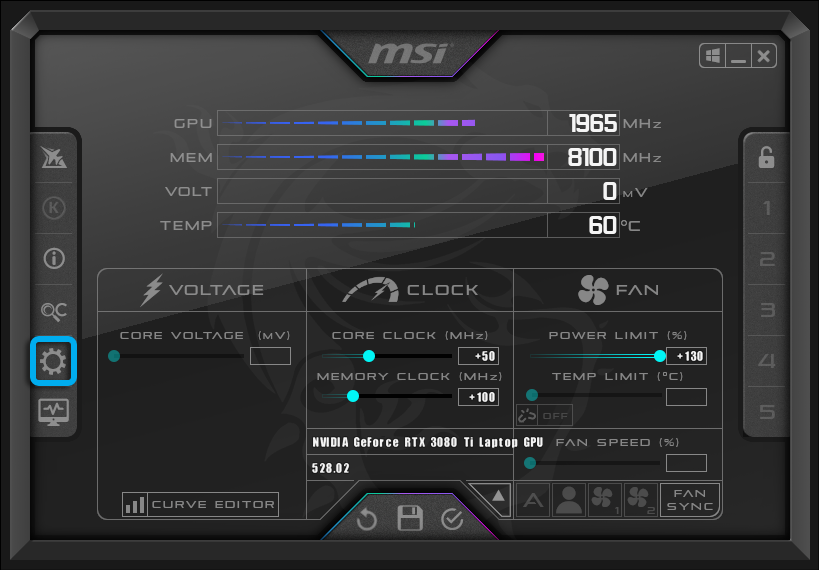
Task: Click the Temp Limit slider handle
Action: click(532, 394)
